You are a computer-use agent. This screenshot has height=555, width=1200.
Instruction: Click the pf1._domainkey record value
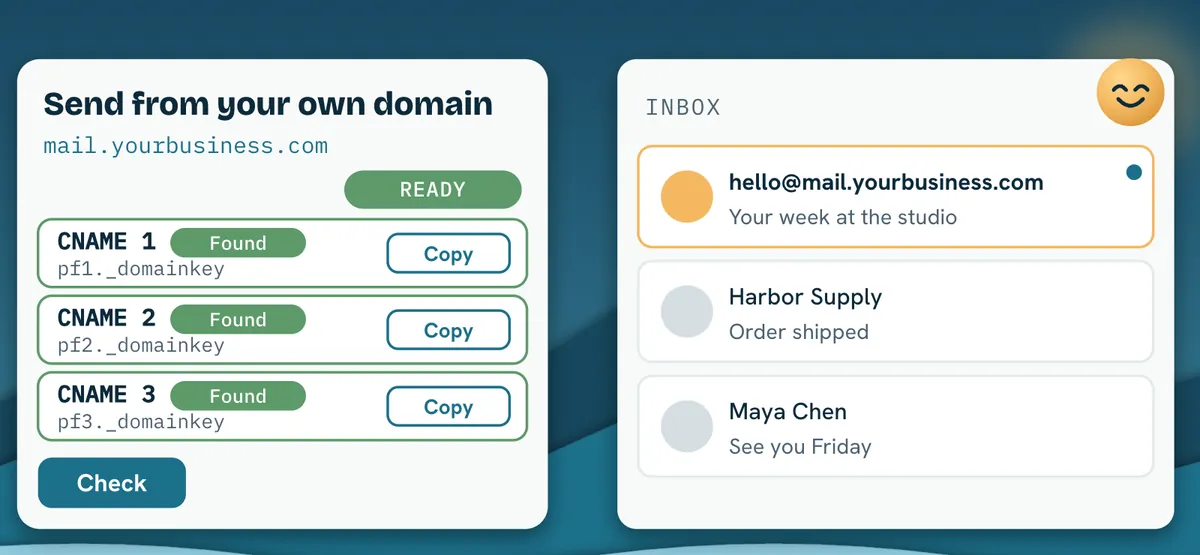[x=141, y=269]
